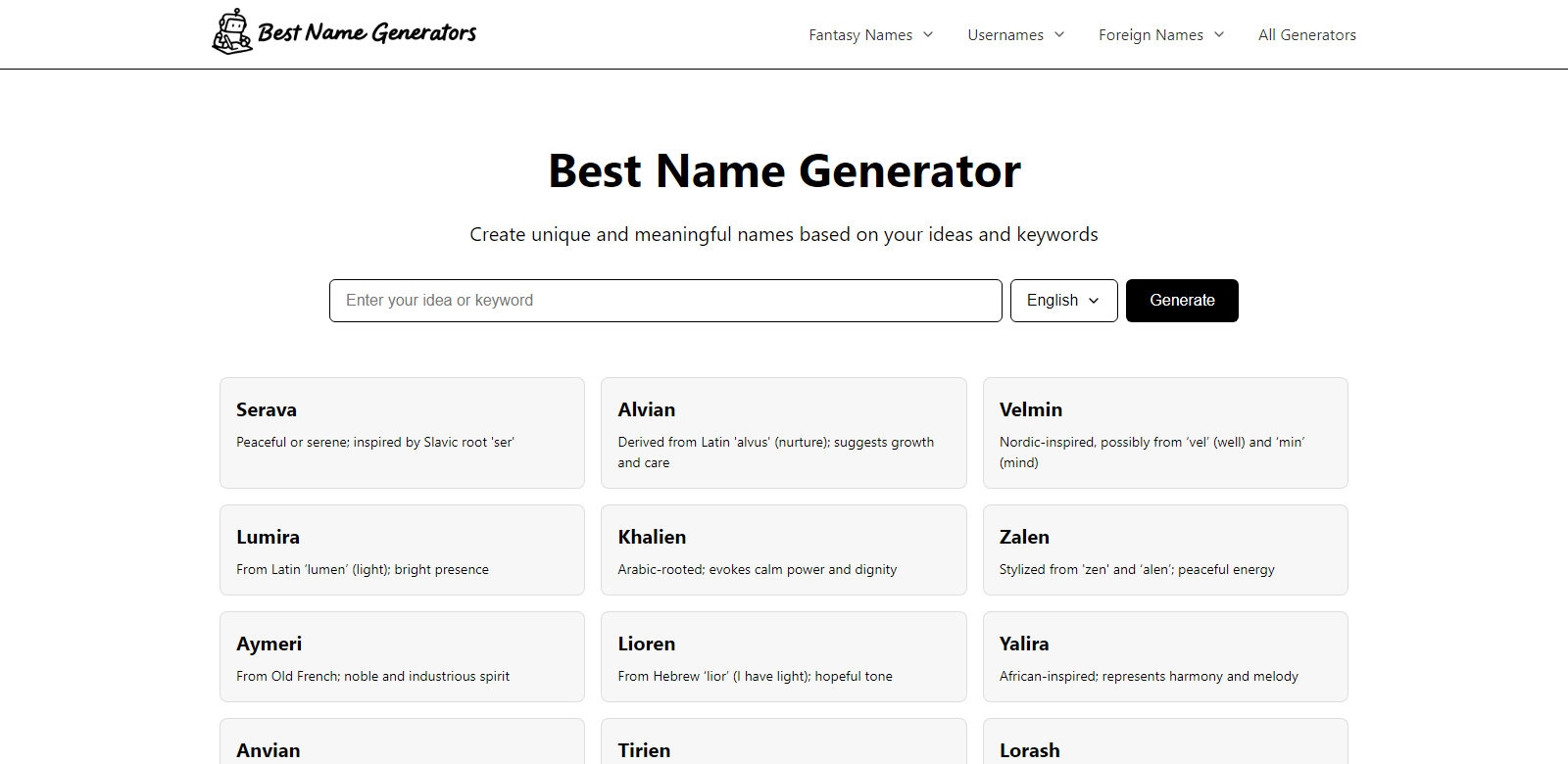This screenshot has height=764, width=1568.
Task: Click 'Nordic-inspired' Velmin description
Action: [1152, 453]
